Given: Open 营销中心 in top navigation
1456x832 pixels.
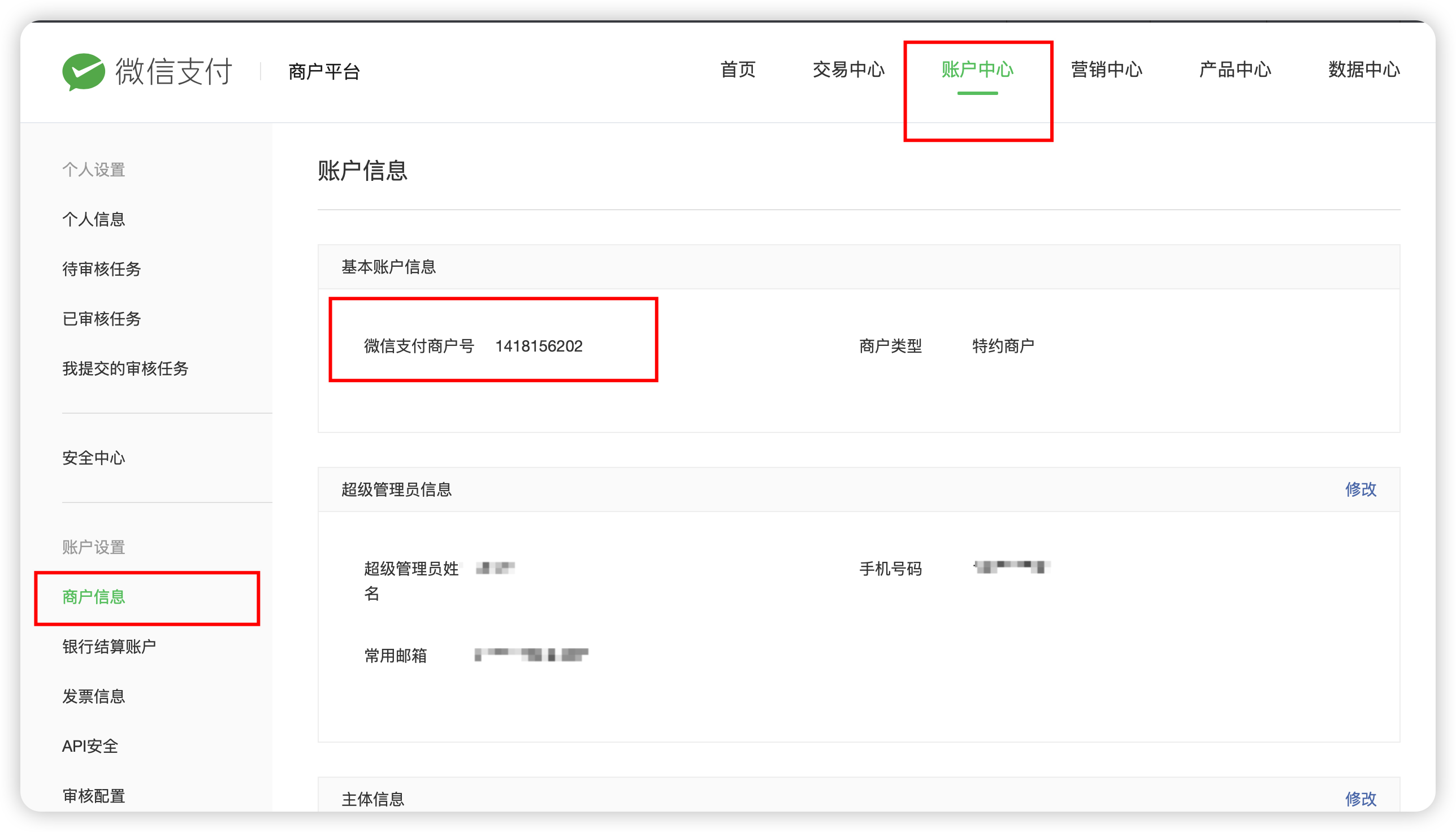Looking at the screenshot, I should point(1106,70).
